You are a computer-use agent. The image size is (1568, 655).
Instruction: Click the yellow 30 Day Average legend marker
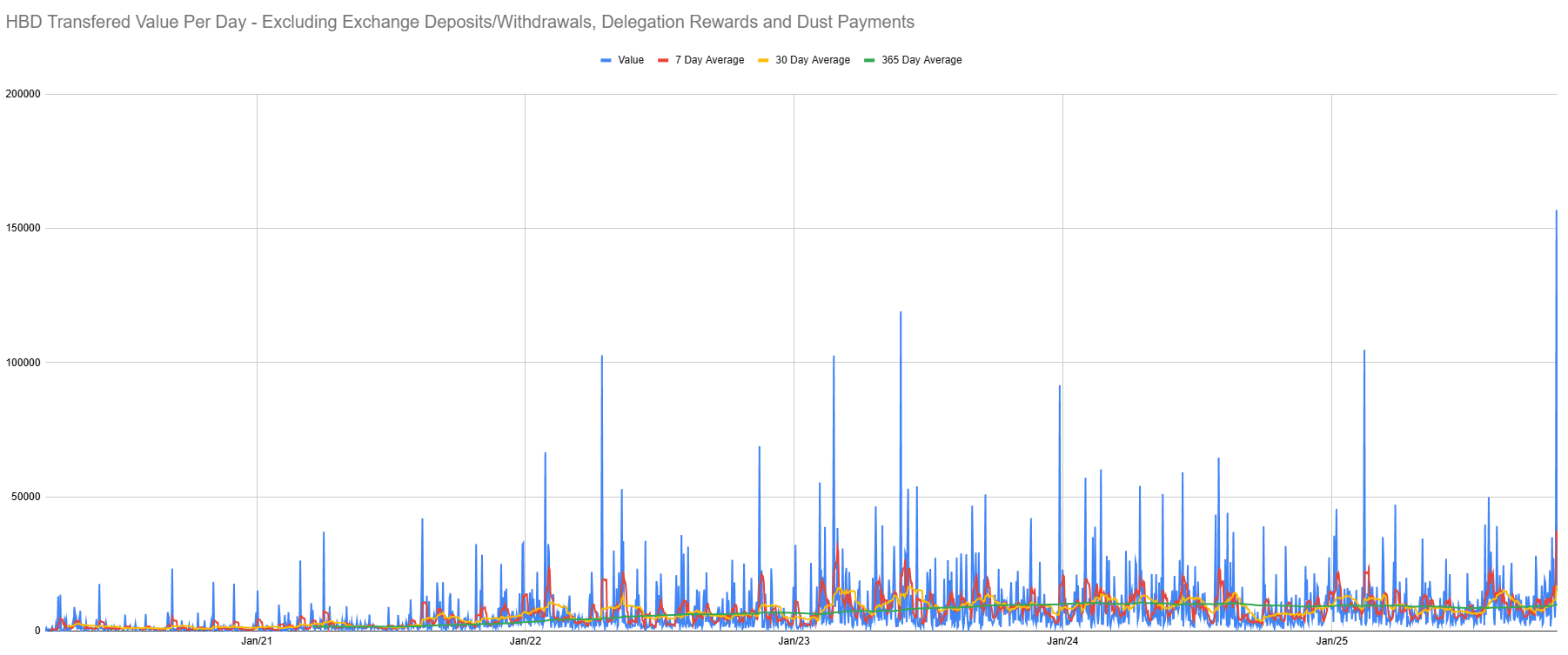click(x=763, y=60)
